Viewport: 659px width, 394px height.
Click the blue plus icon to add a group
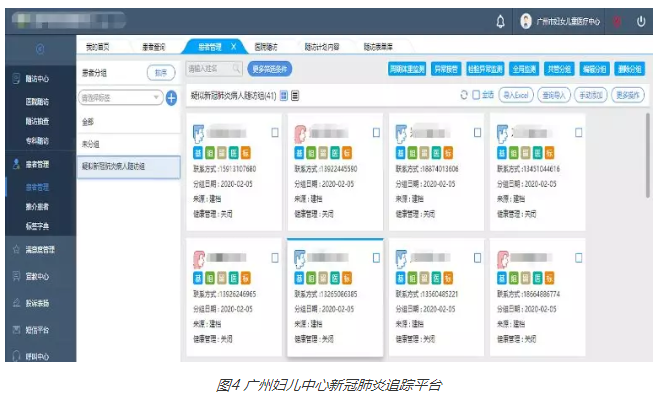[x=171, y=98]
